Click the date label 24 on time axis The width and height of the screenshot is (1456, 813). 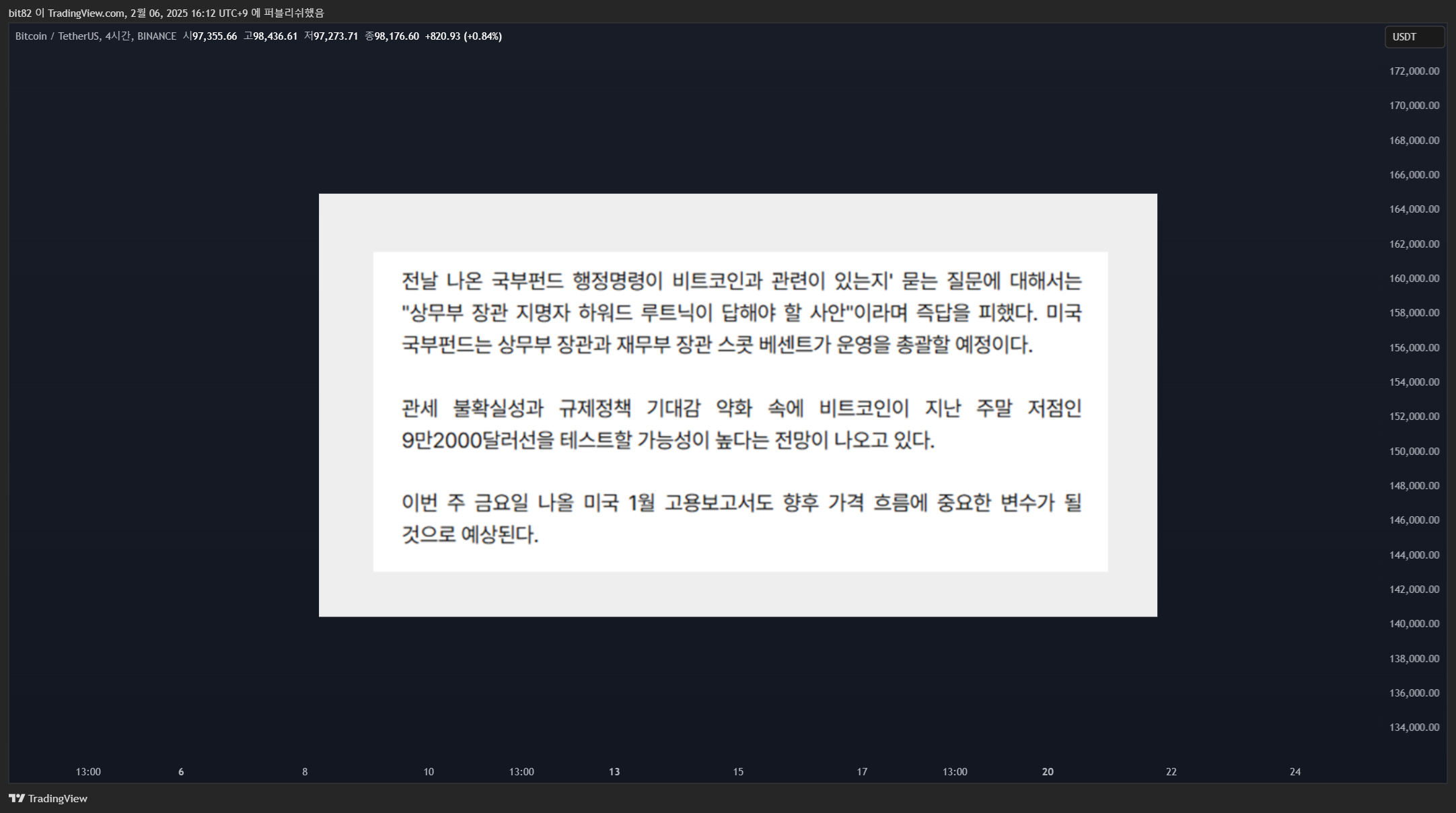click(1295, 772)
